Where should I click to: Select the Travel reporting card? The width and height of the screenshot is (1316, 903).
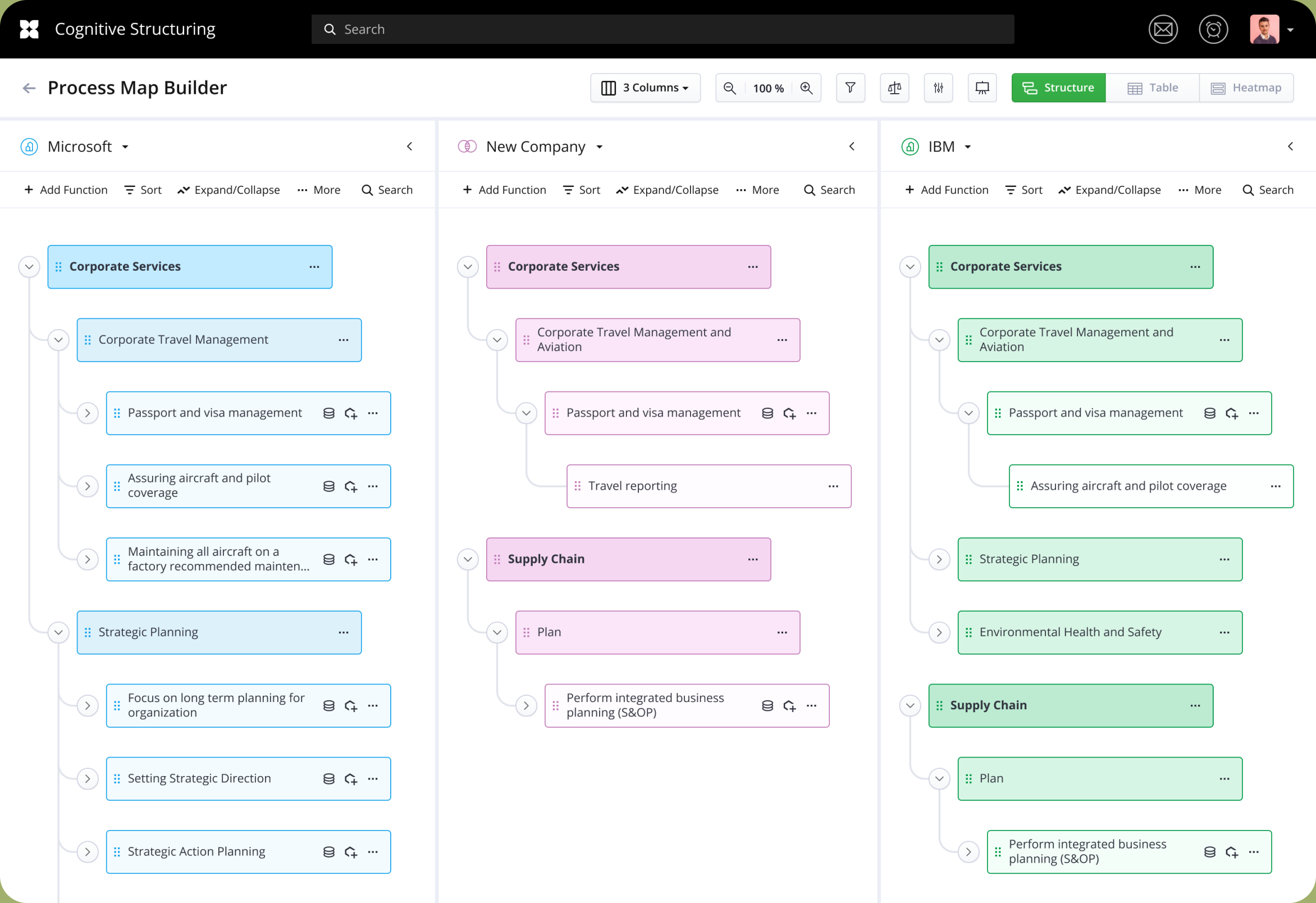(709, 486)
